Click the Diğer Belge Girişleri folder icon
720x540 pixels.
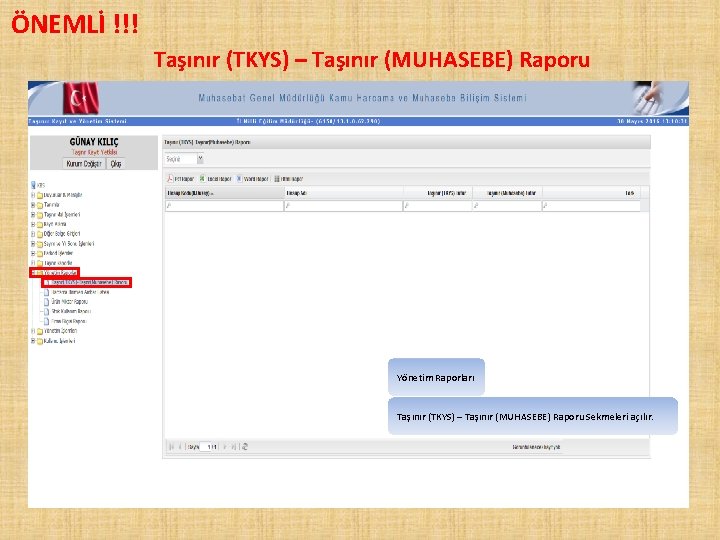(40, 234)
